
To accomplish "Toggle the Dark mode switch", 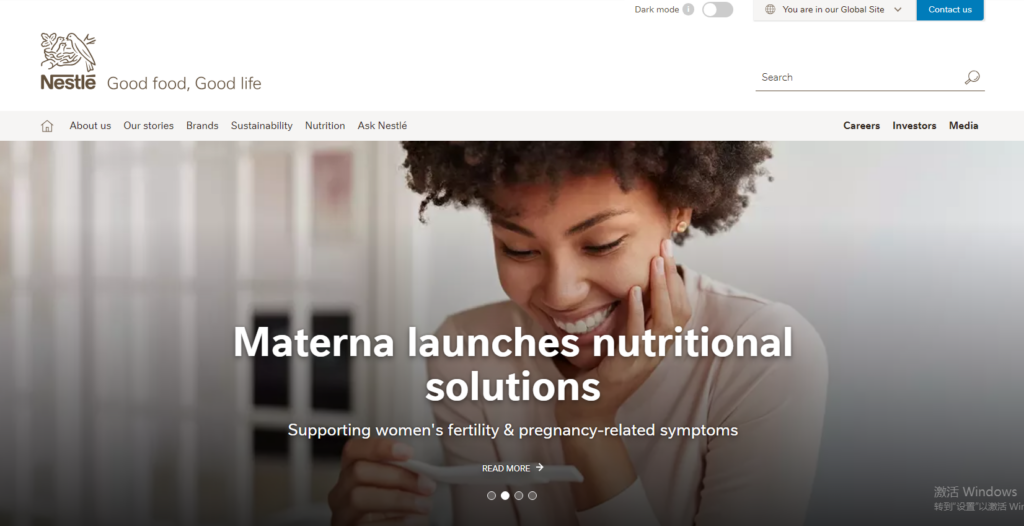I will [718, 9].
